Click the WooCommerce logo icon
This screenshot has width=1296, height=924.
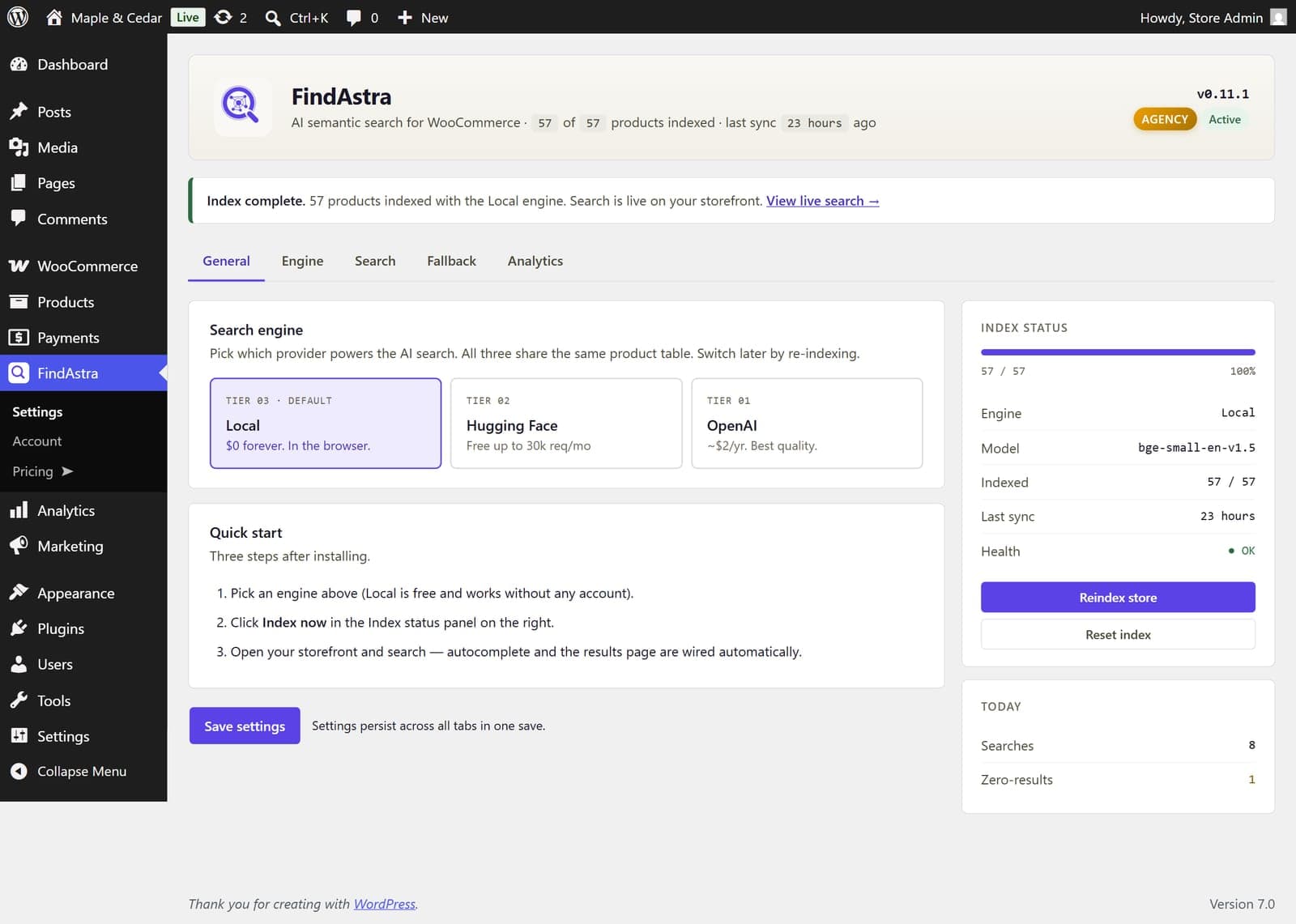point(19,266)
